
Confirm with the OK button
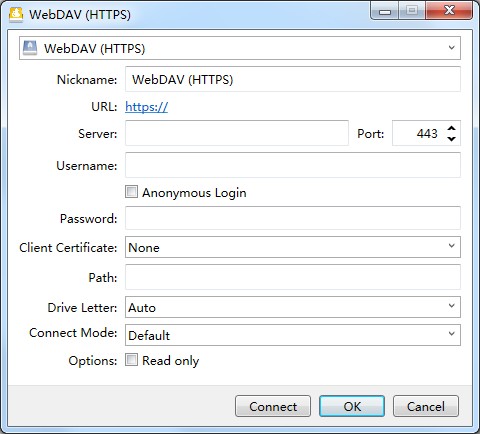[x=352, y=406]
